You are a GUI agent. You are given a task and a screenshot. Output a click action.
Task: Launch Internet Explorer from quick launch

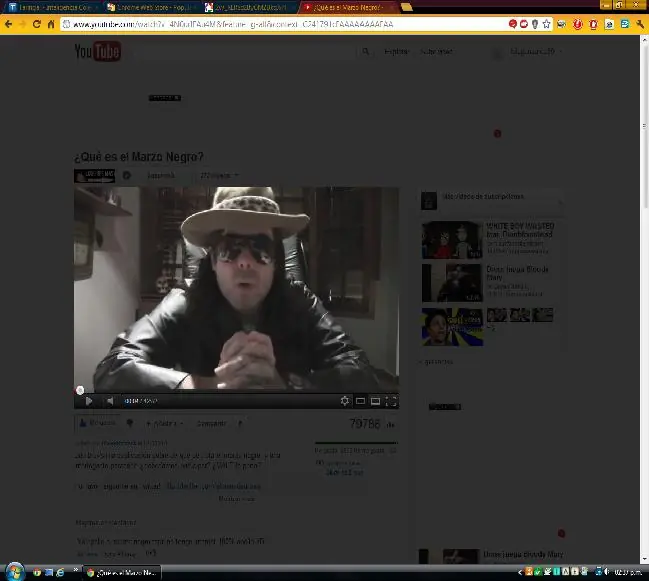[60, 572]
